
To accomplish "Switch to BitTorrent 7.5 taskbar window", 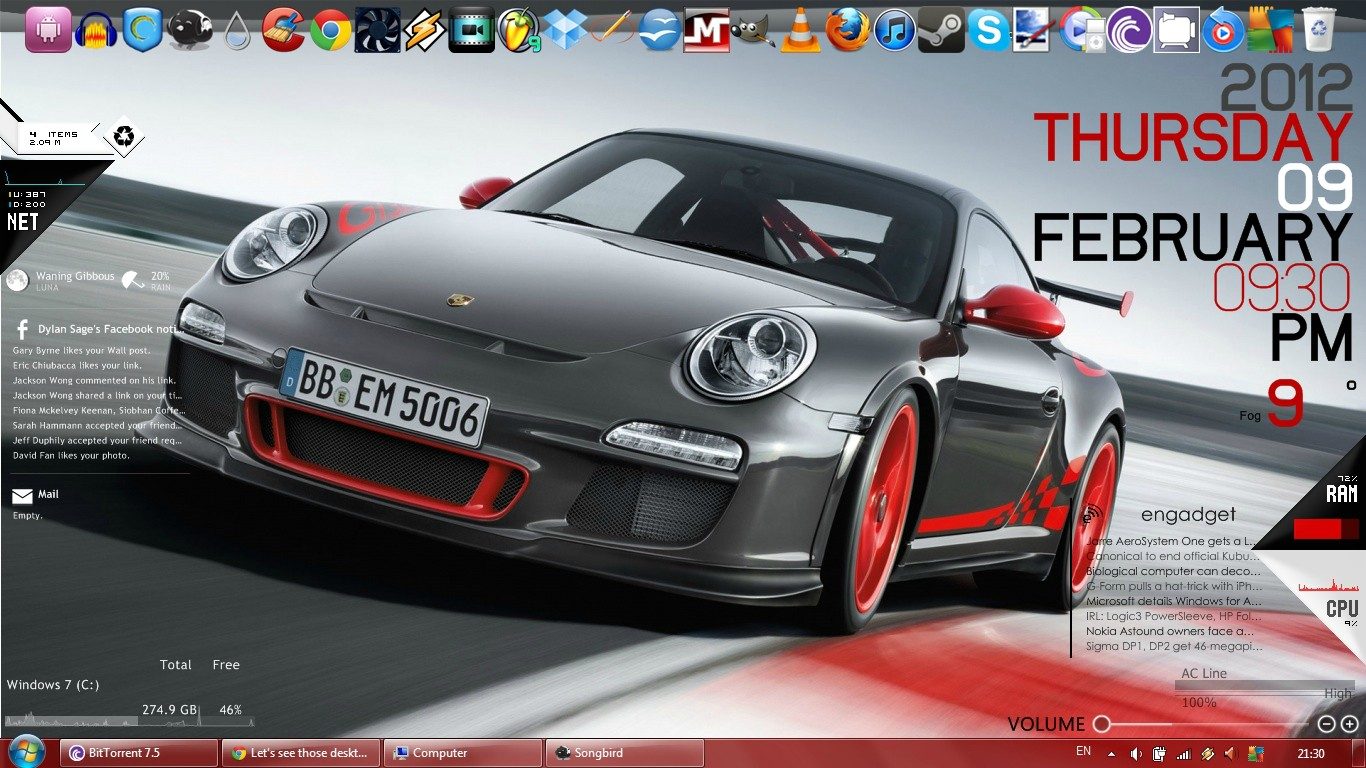I will click(139, 753).
